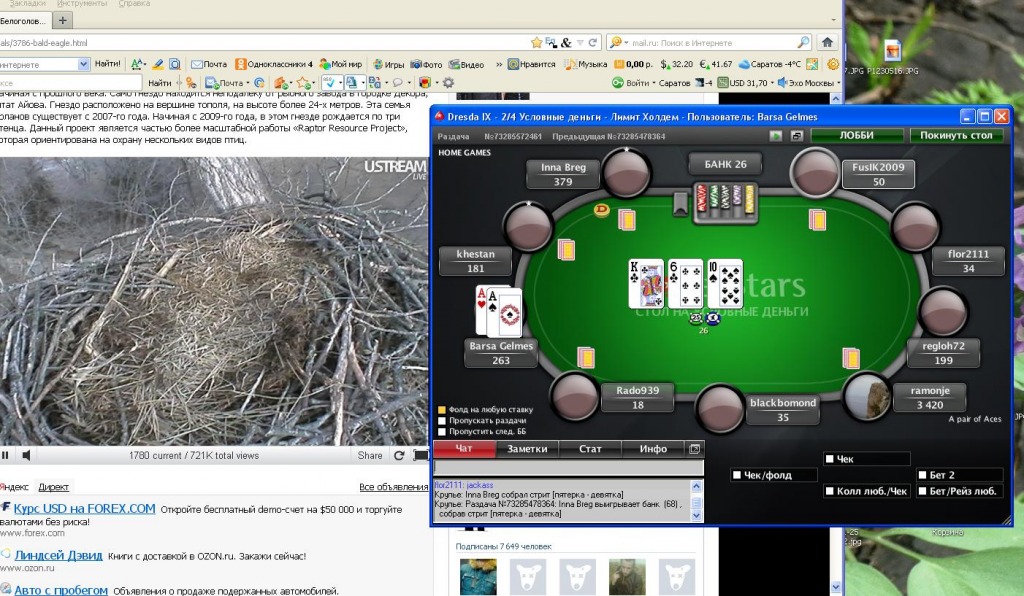Open a new browser tab with plus
The width and height of the screenshot is (1024, 596).
coord(63,20)
